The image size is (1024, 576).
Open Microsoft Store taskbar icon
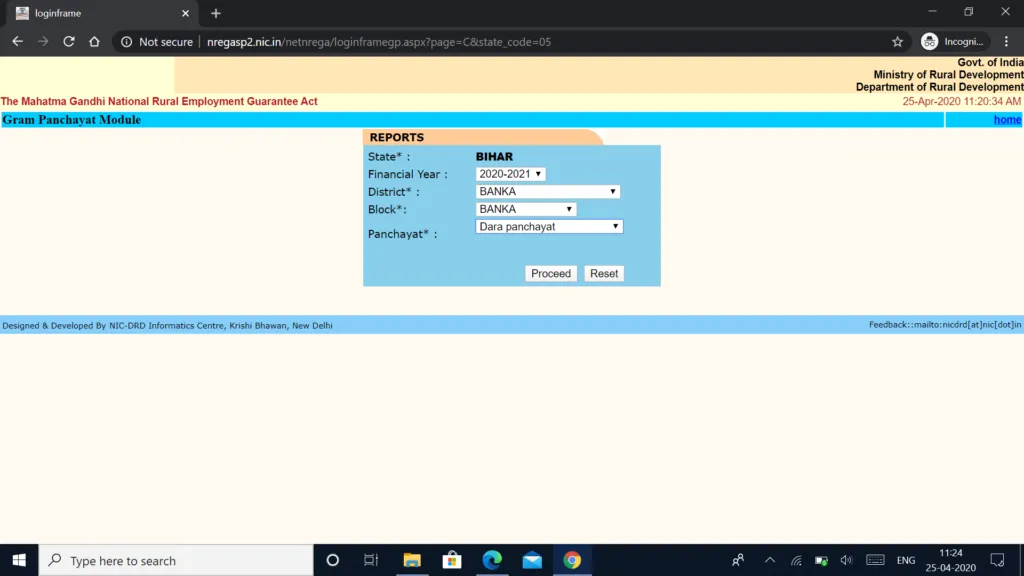click(x=451, y=560)
